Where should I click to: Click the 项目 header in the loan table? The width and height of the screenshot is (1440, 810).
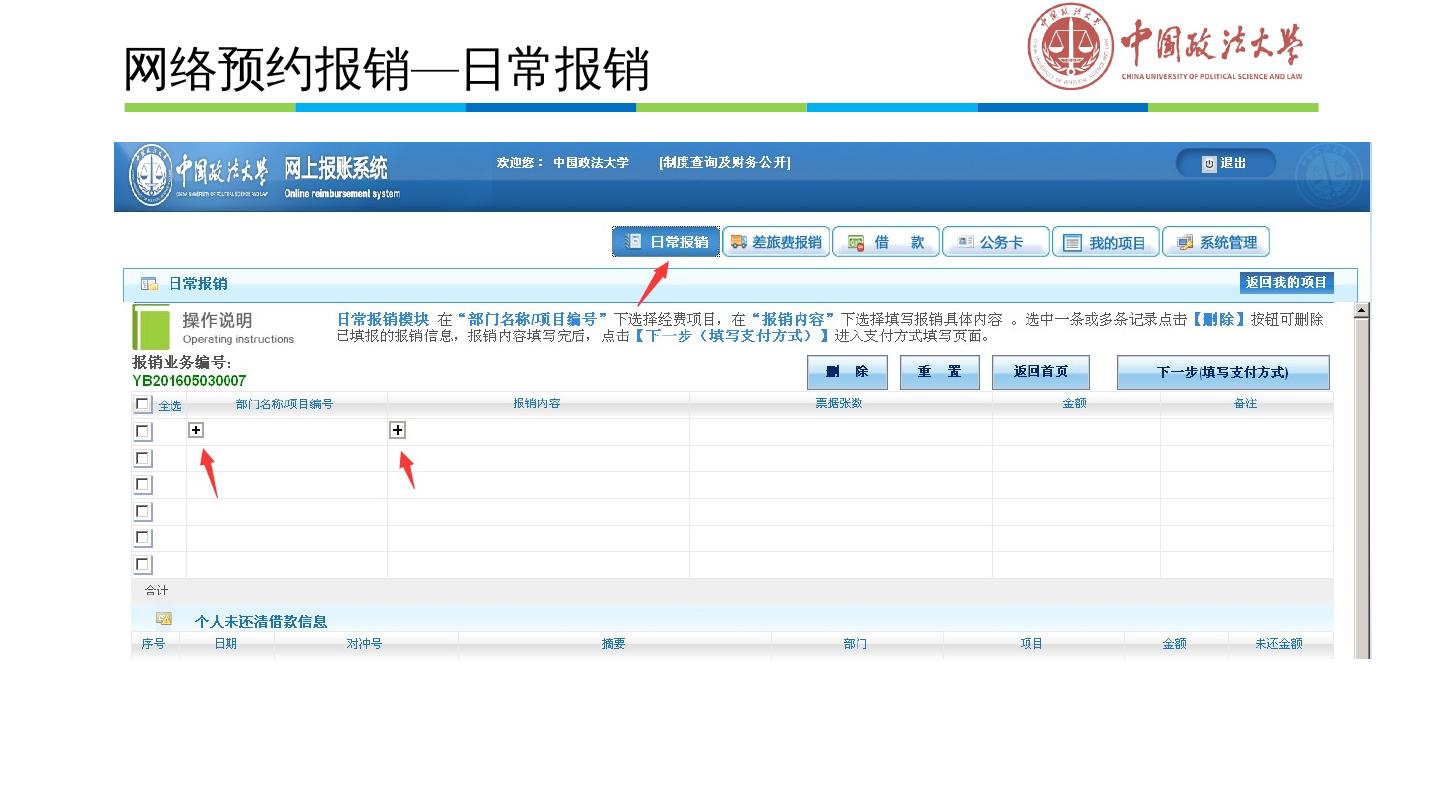(x=1032, y=644)
